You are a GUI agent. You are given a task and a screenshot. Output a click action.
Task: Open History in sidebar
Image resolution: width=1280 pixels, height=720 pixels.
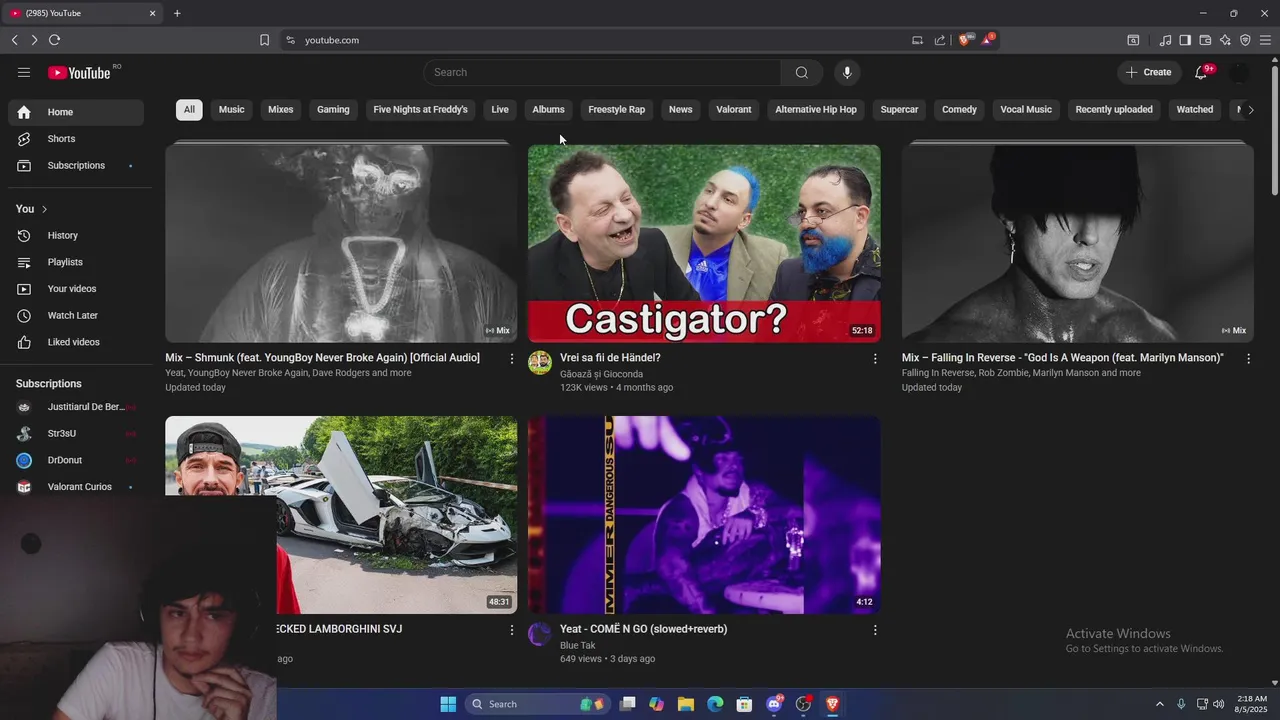coord(76,235)
